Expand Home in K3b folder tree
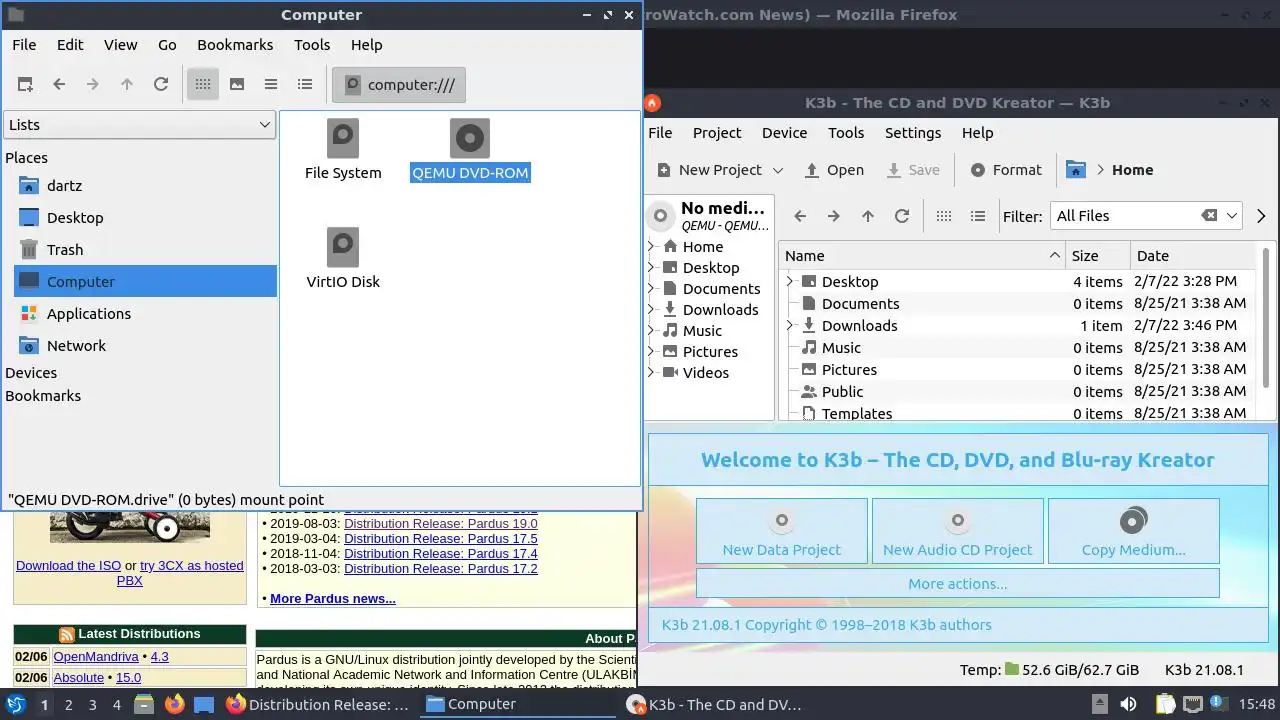 click(652, 247)
